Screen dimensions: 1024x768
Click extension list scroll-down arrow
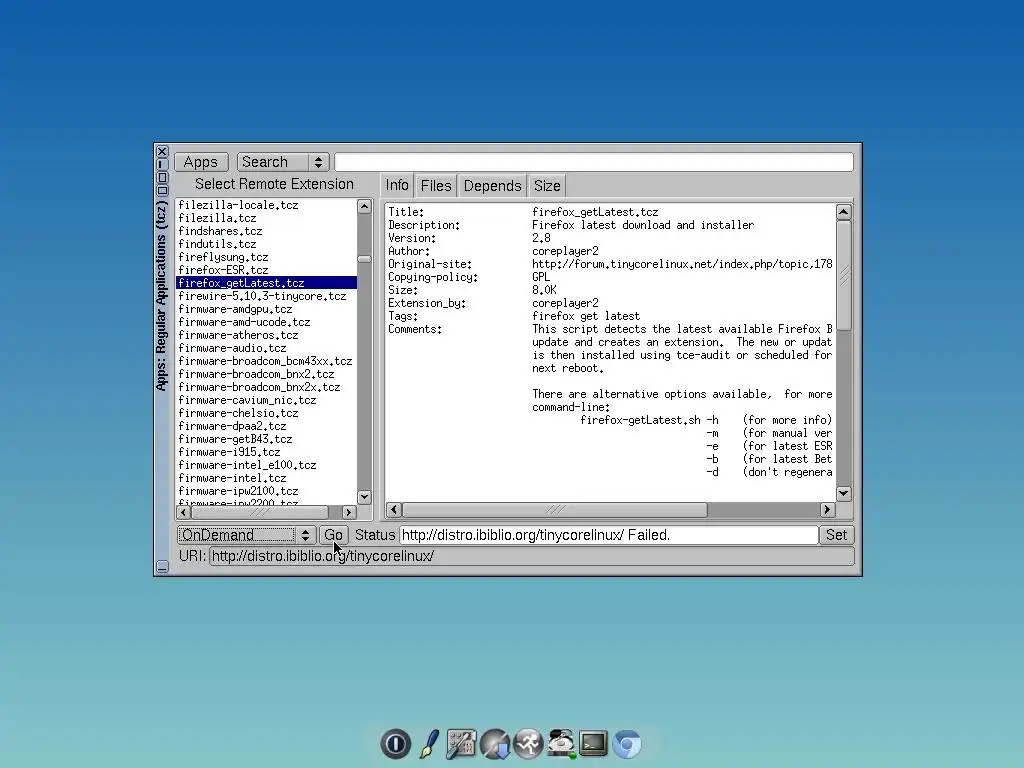click(364, 497)
